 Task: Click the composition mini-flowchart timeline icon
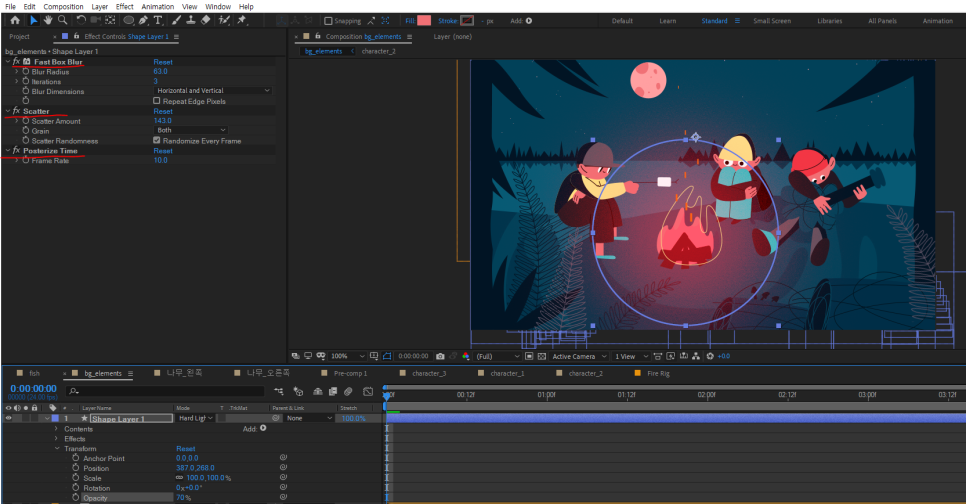(x=278, y=391)
